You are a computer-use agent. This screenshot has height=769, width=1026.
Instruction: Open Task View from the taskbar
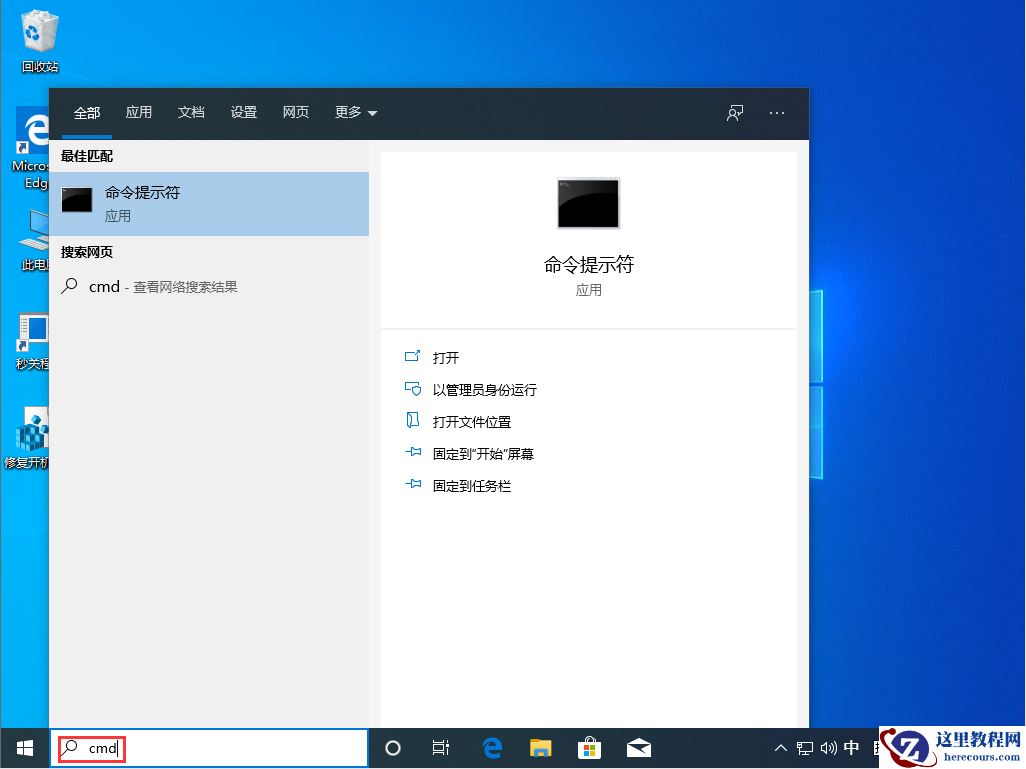point(441,747)
